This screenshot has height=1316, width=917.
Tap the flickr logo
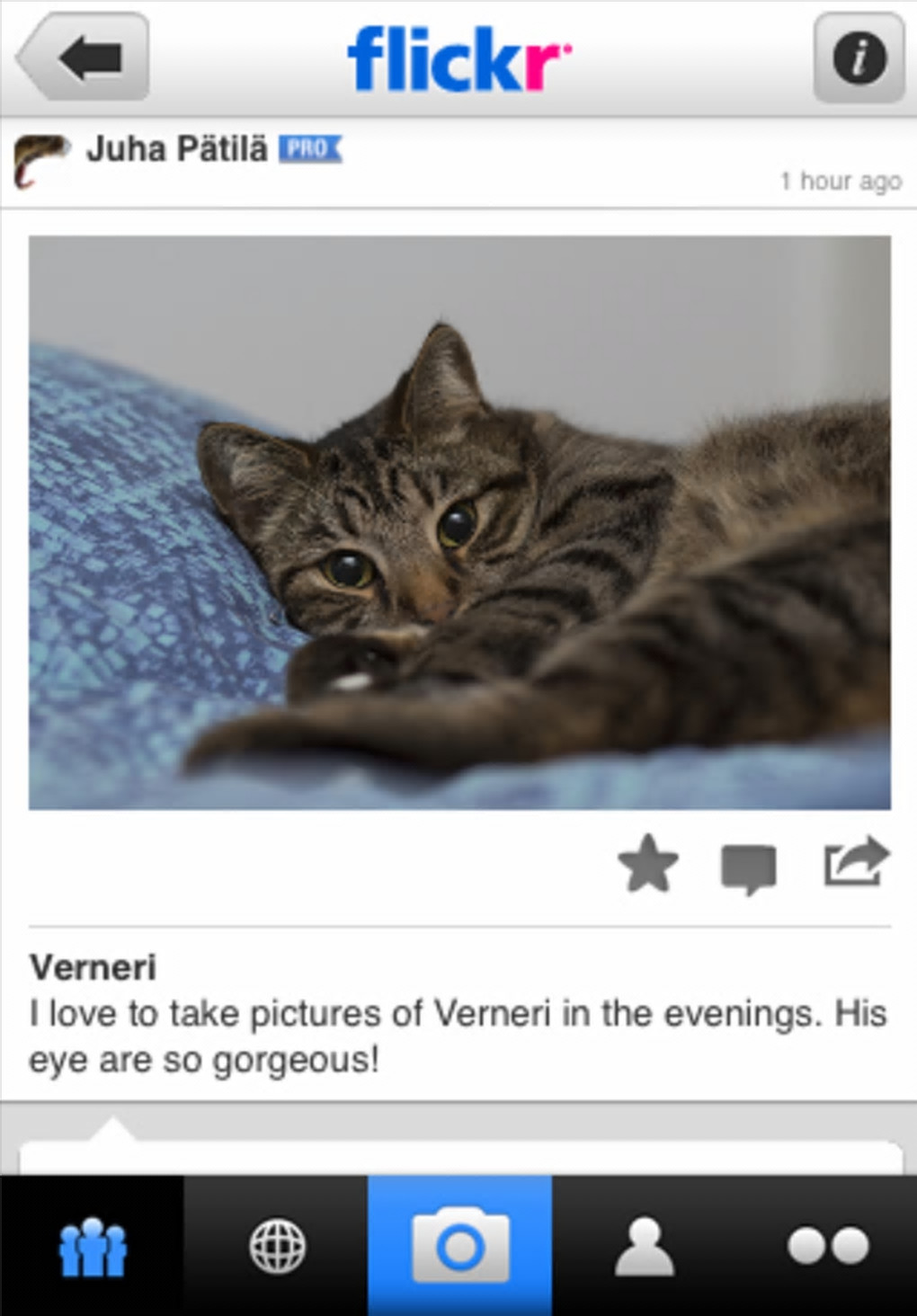(459, 58)
